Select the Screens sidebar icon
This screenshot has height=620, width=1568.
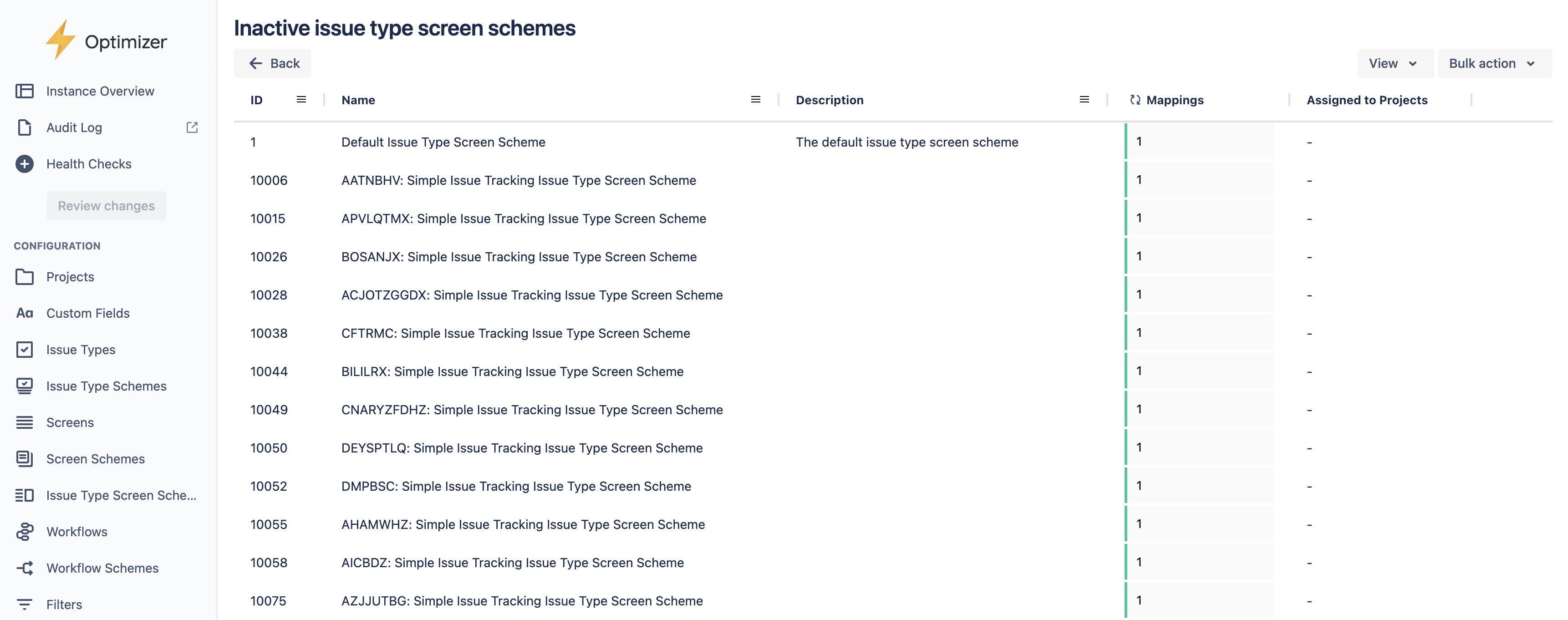tap(24, 422)
